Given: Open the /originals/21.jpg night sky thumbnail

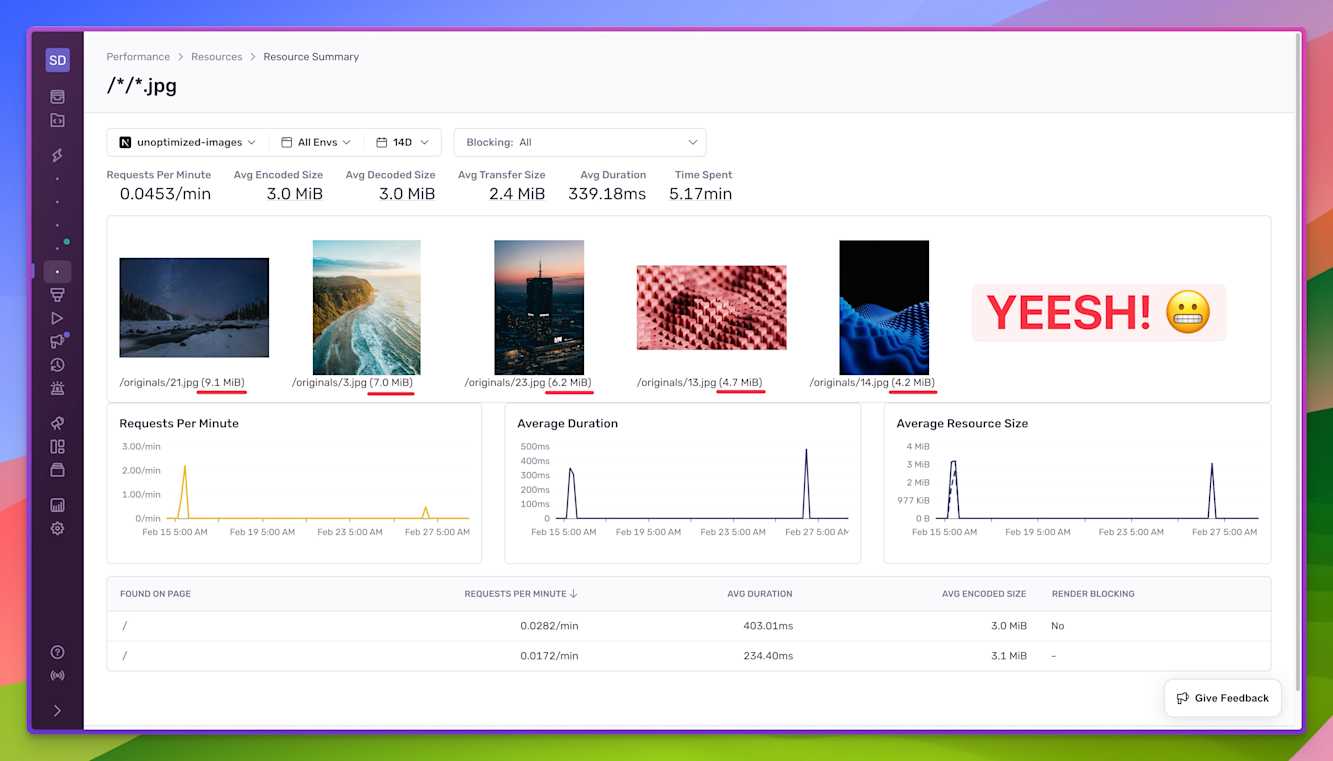Looking at the screenshot, I should tap(194, 307).
